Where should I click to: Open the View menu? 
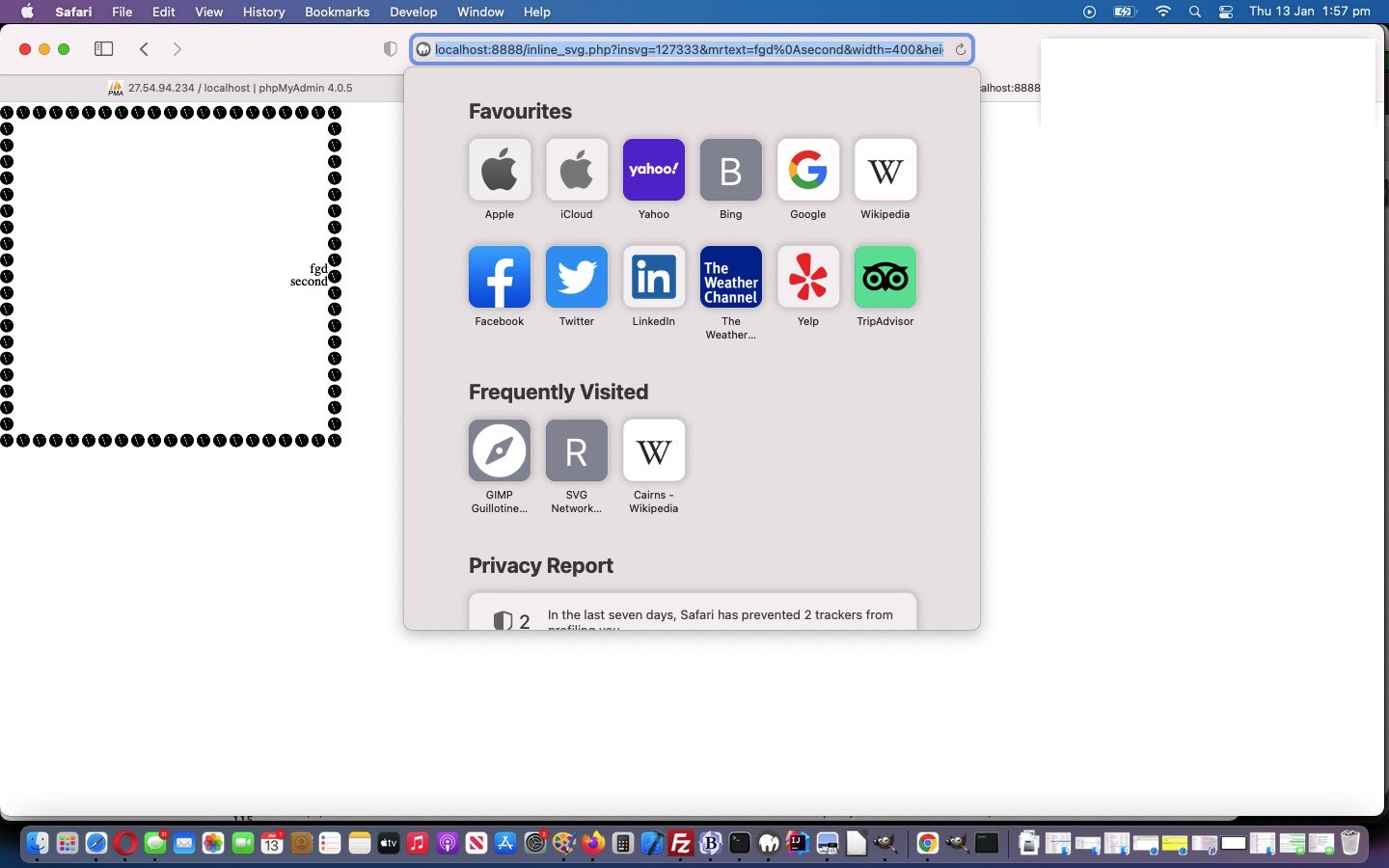click(x=208, y=12)
